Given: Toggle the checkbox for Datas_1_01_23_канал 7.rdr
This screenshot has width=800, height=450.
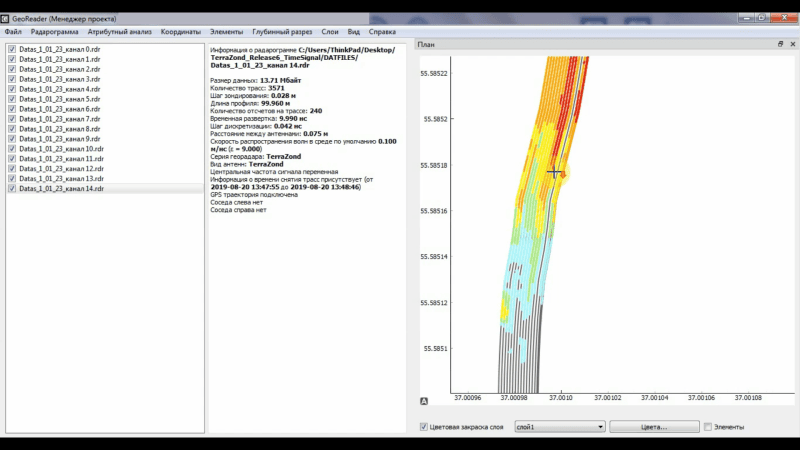Looking at the screenshot, I should 11,119.
